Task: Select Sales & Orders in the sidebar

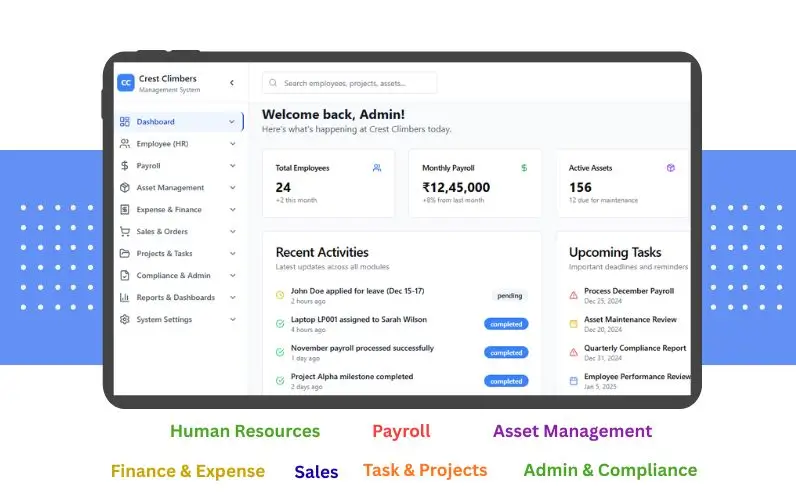Action: (x=178, y=231)
